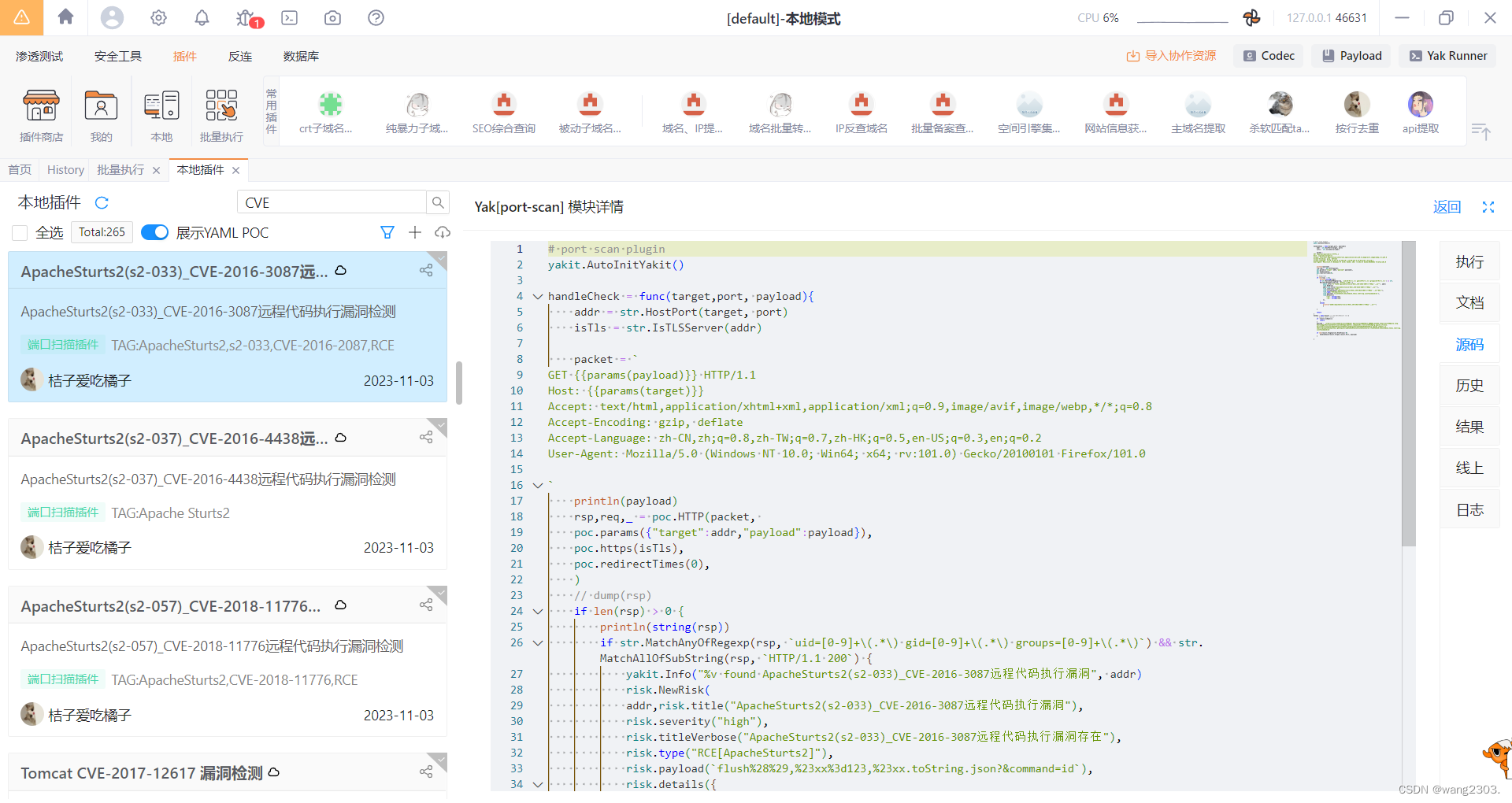
Task: Open the terminal console icon
Action: (290, 17)
